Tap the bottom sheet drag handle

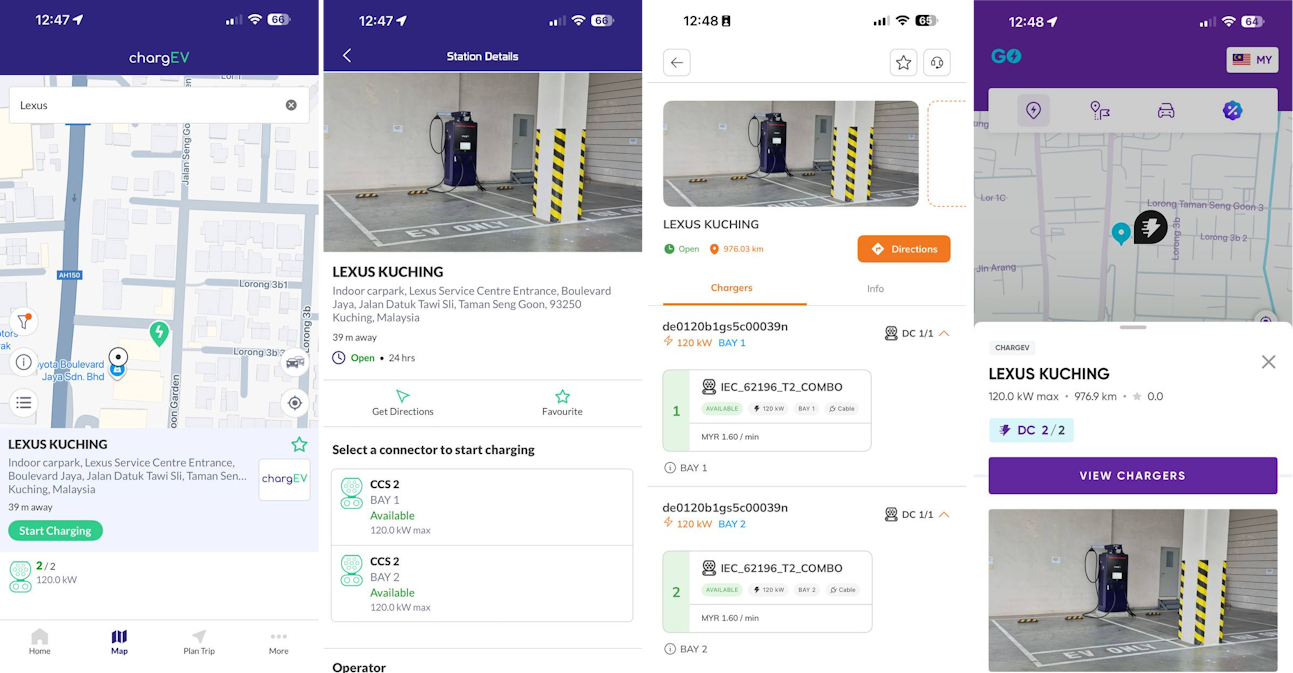pyautogui.click(x=1133, y=327)
